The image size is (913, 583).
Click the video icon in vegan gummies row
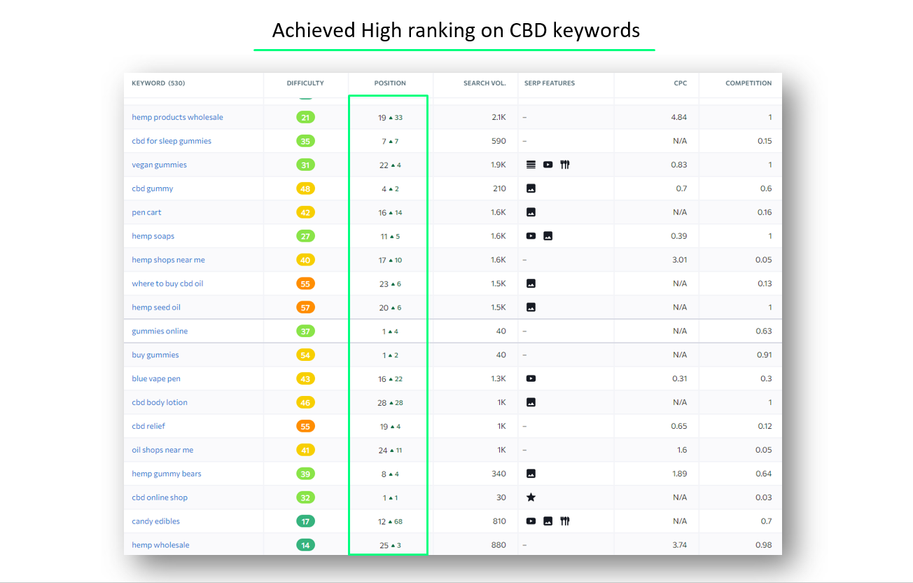548,165
